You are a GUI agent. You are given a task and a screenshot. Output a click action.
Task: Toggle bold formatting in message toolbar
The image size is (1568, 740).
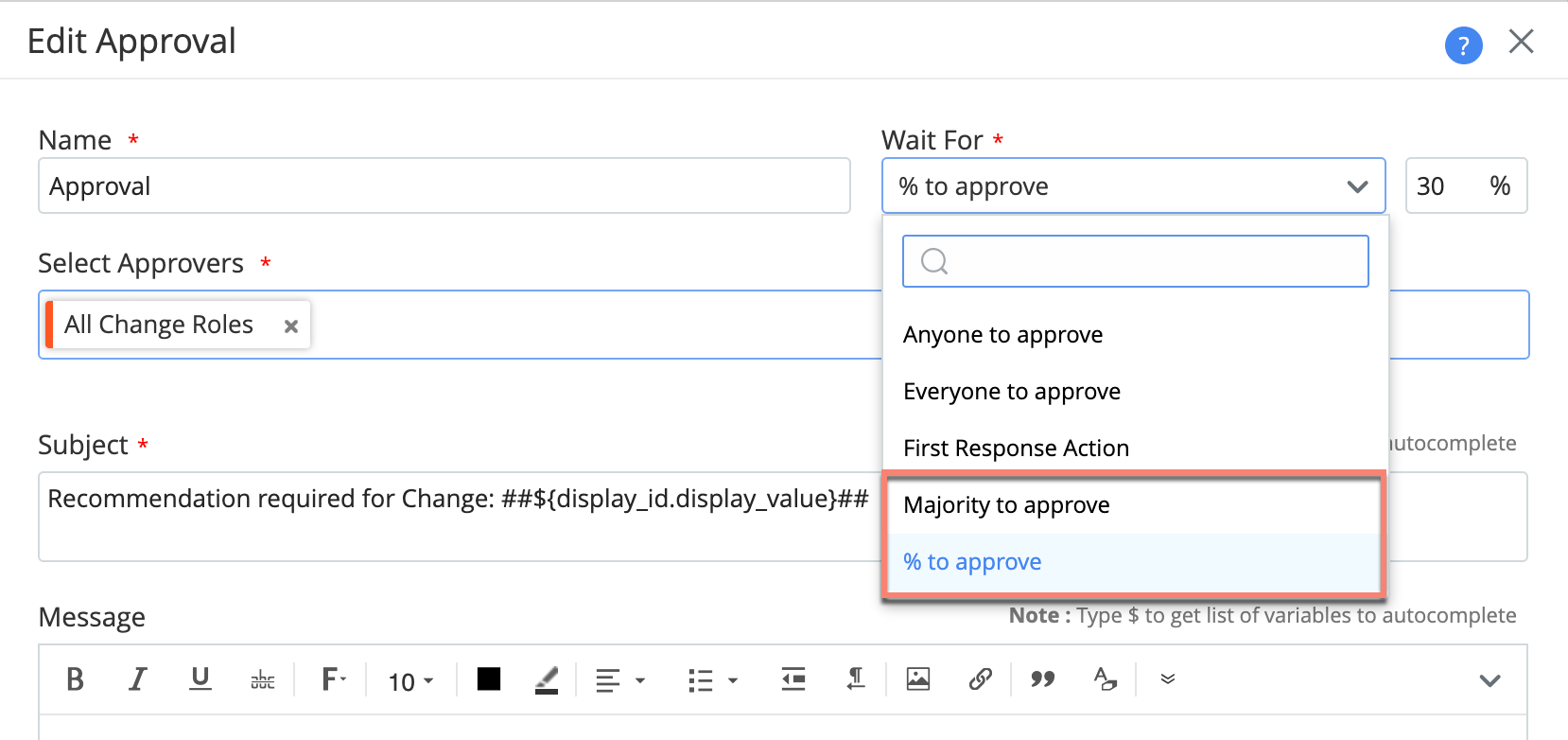75,679
